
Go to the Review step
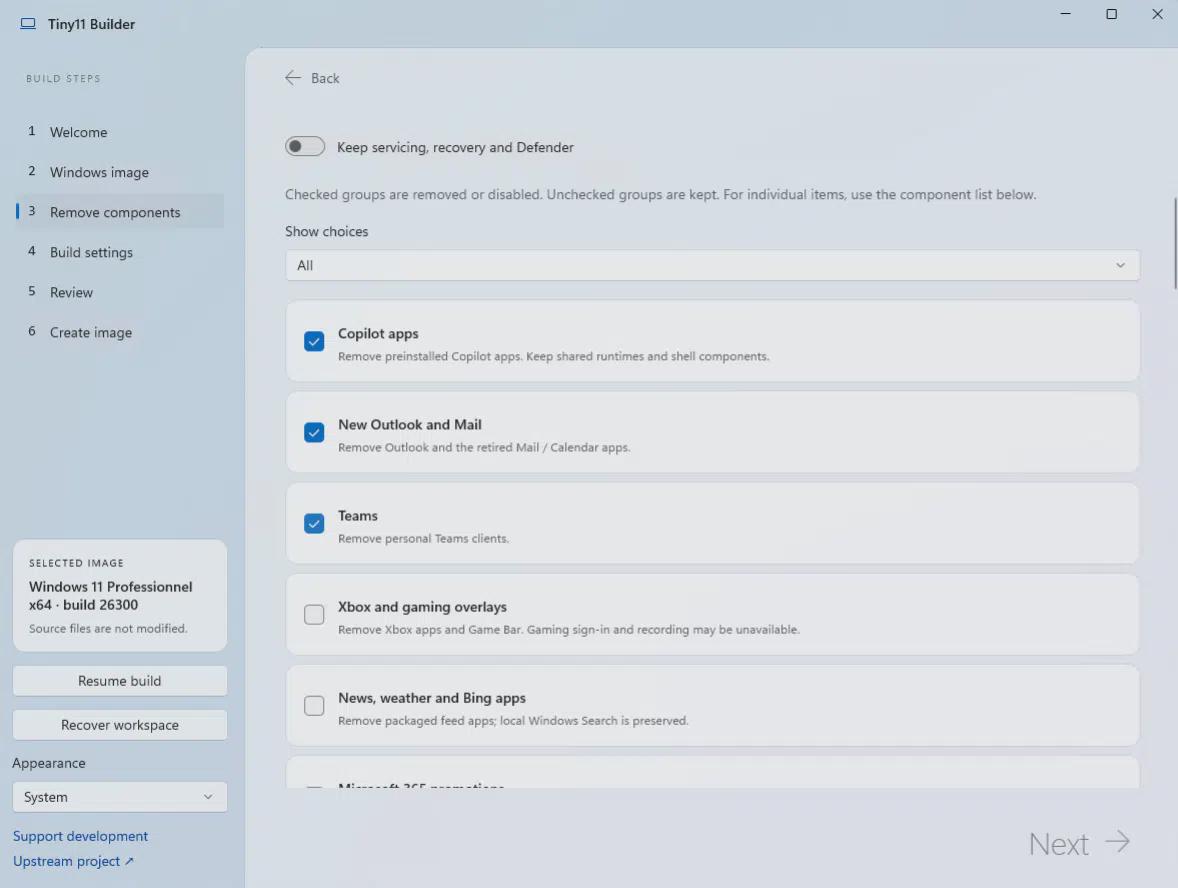tap(119, 292)
